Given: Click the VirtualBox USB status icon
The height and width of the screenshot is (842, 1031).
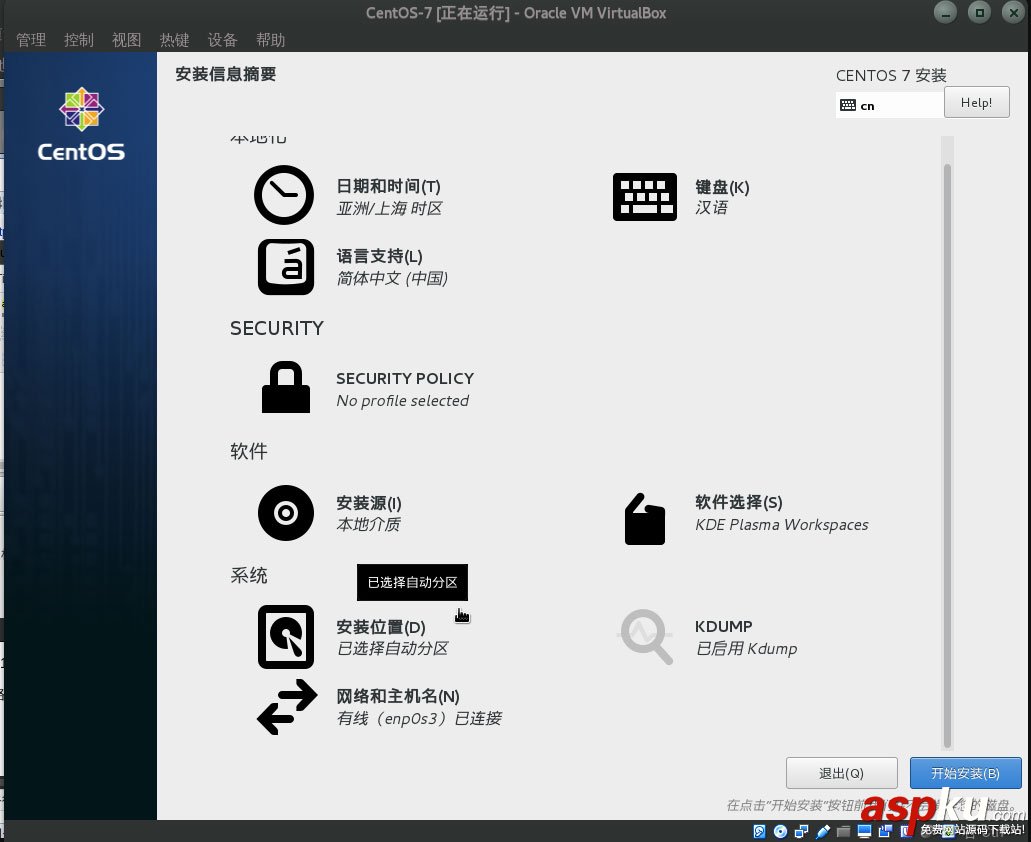Looking at the screenshot, I should tap(822, 831).
